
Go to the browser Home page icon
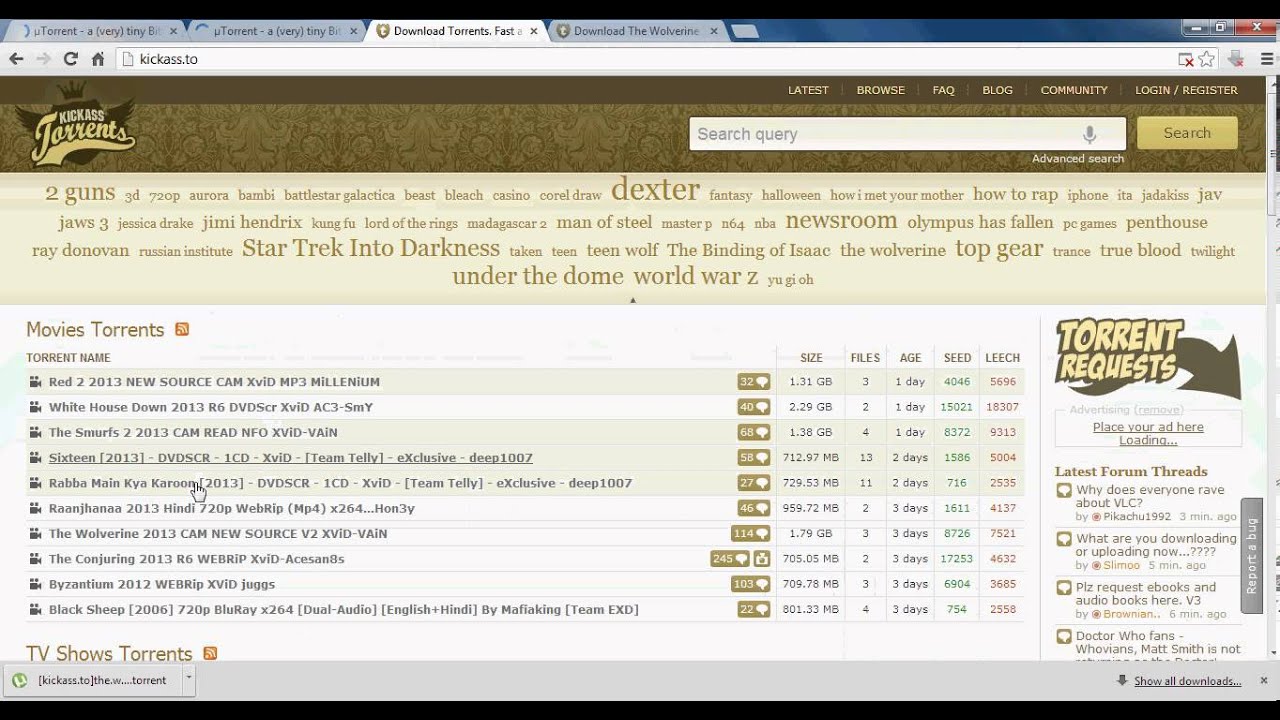(x=98, y=59)
